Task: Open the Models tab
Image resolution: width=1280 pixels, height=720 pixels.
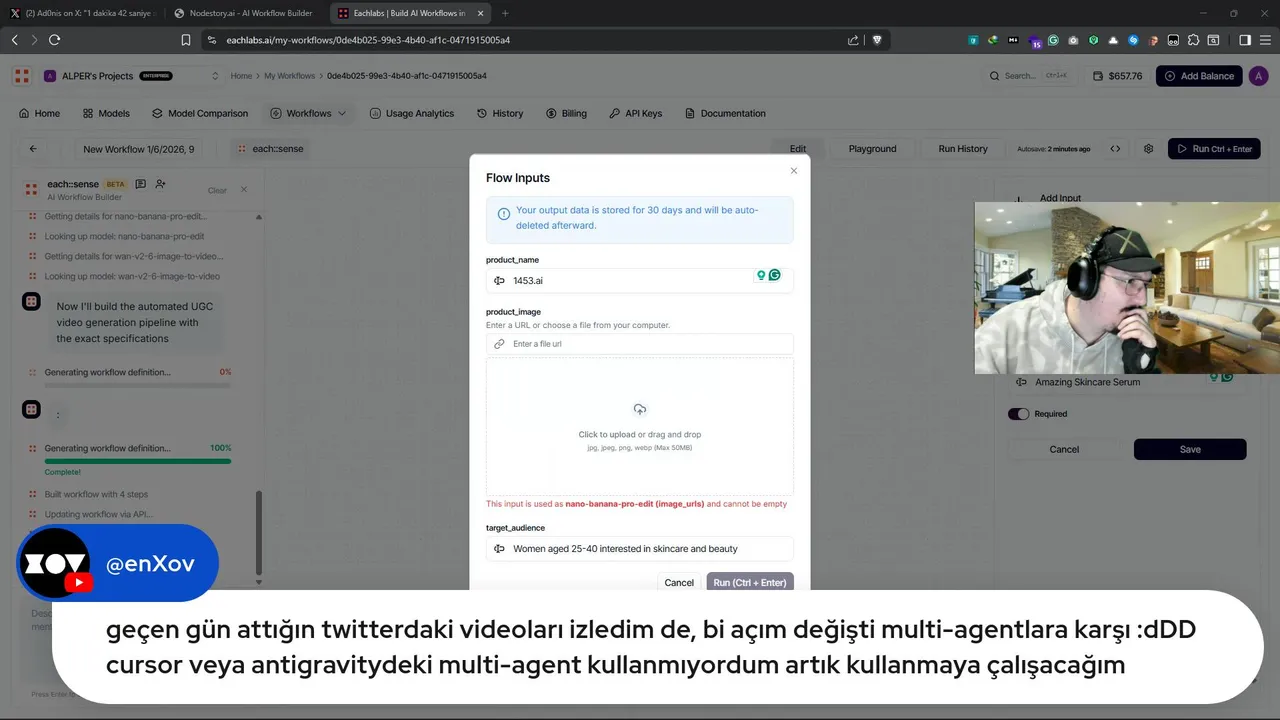Action: pos(106,113)
